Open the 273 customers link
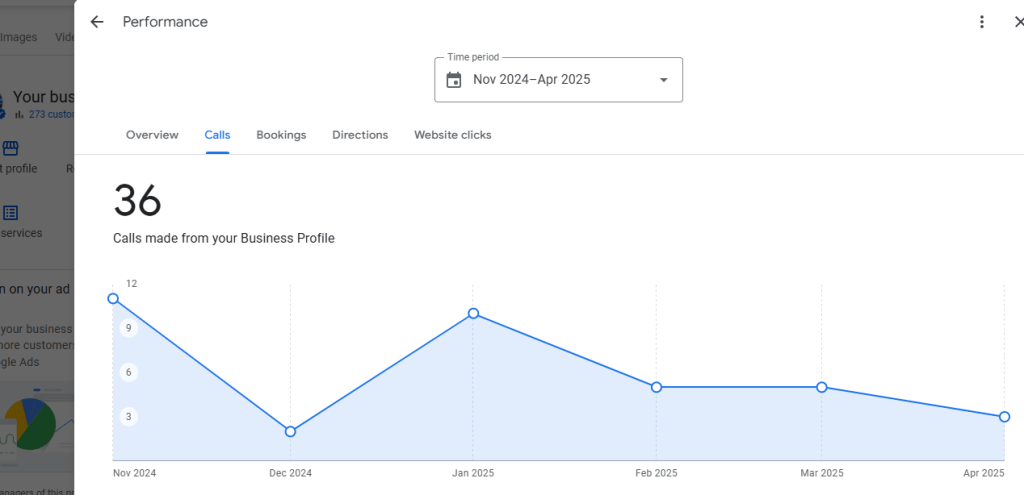The width and height of the screenshot is (1024, 495). (50, 114)
